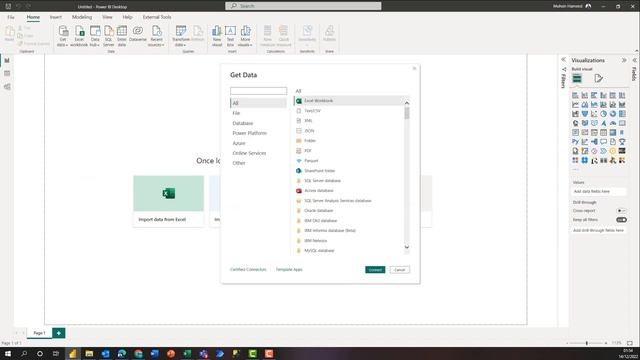The height and width of the screenshot is (360, 640).
Task: Collapse the Visualizations pane with double chevron
Action: (x=624, y=60)
